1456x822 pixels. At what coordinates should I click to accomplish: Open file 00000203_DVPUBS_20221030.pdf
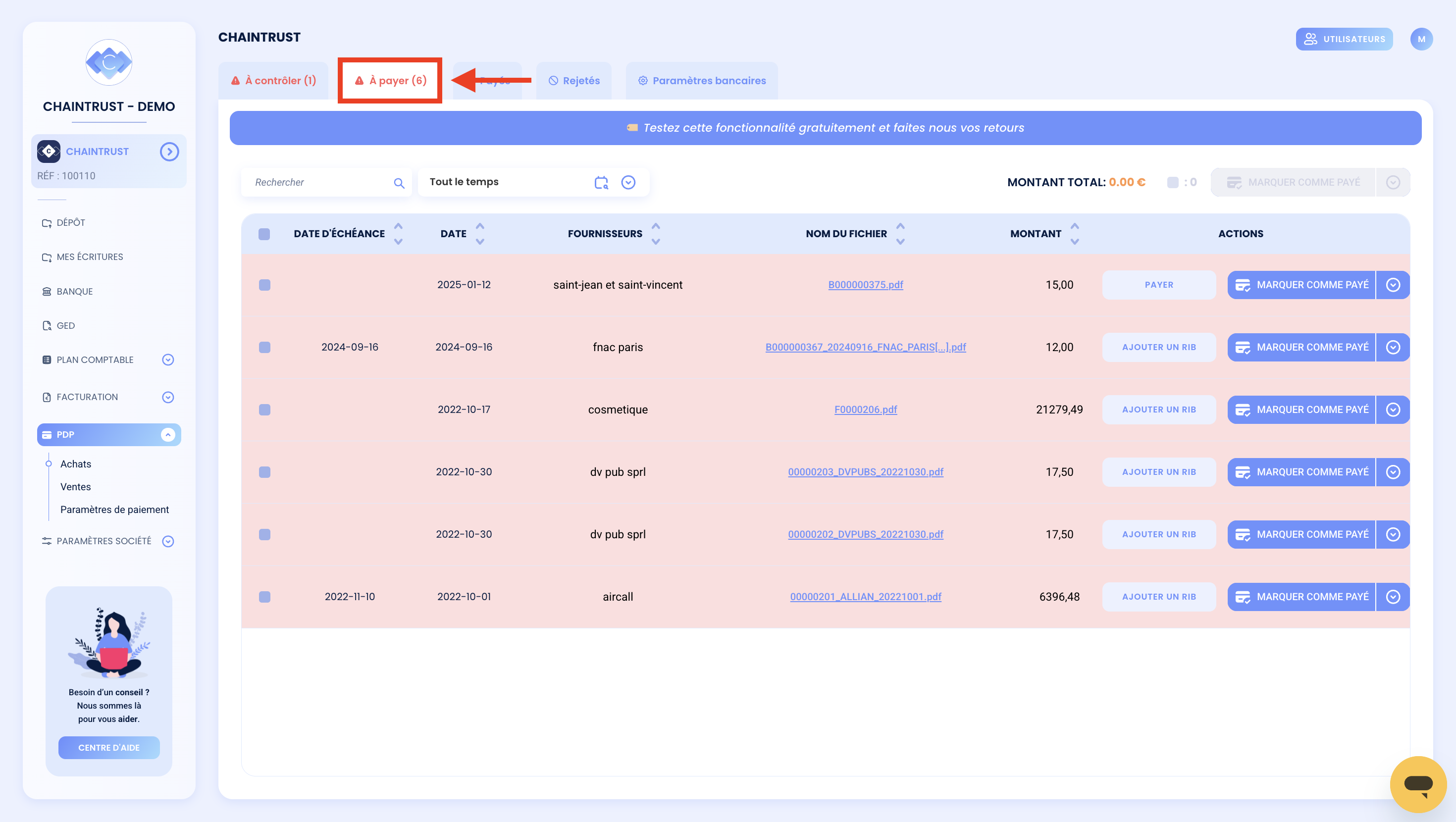tap(865, 472)
